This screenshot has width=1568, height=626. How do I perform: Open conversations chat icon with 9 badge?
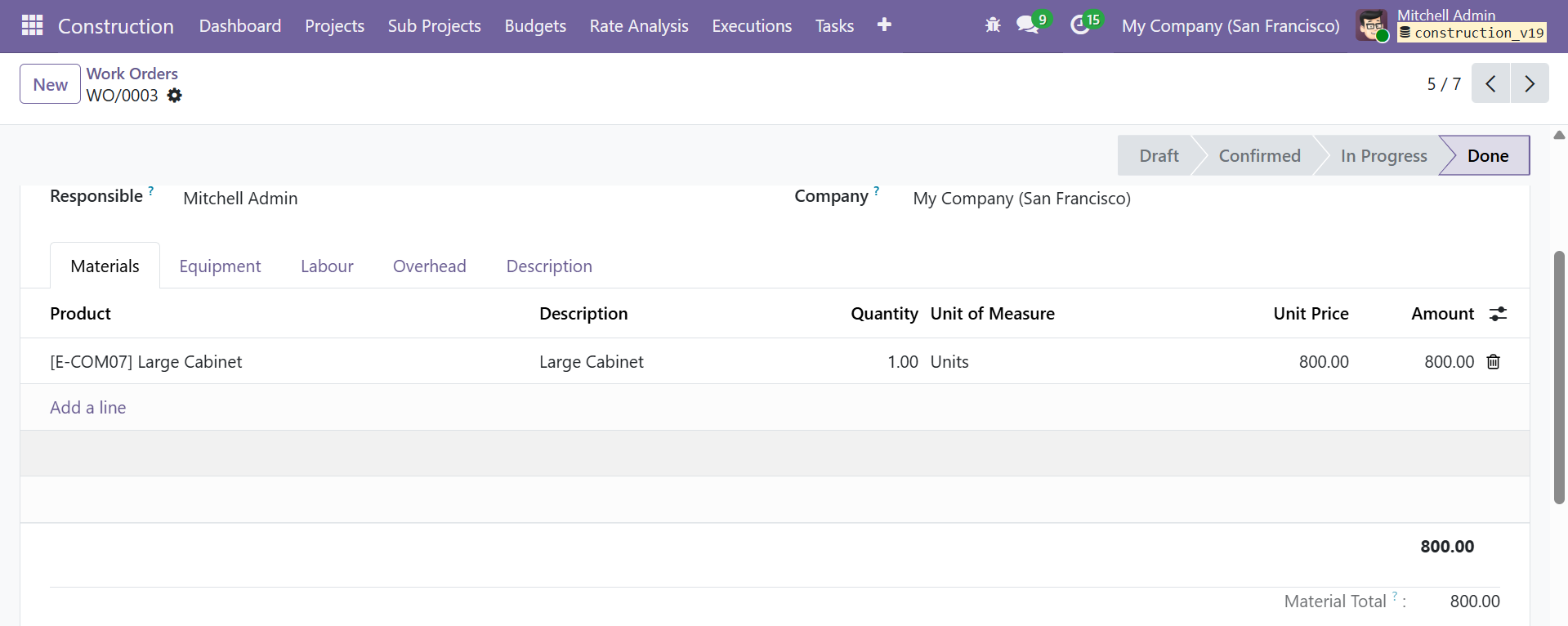click(x=1028, y=25)
